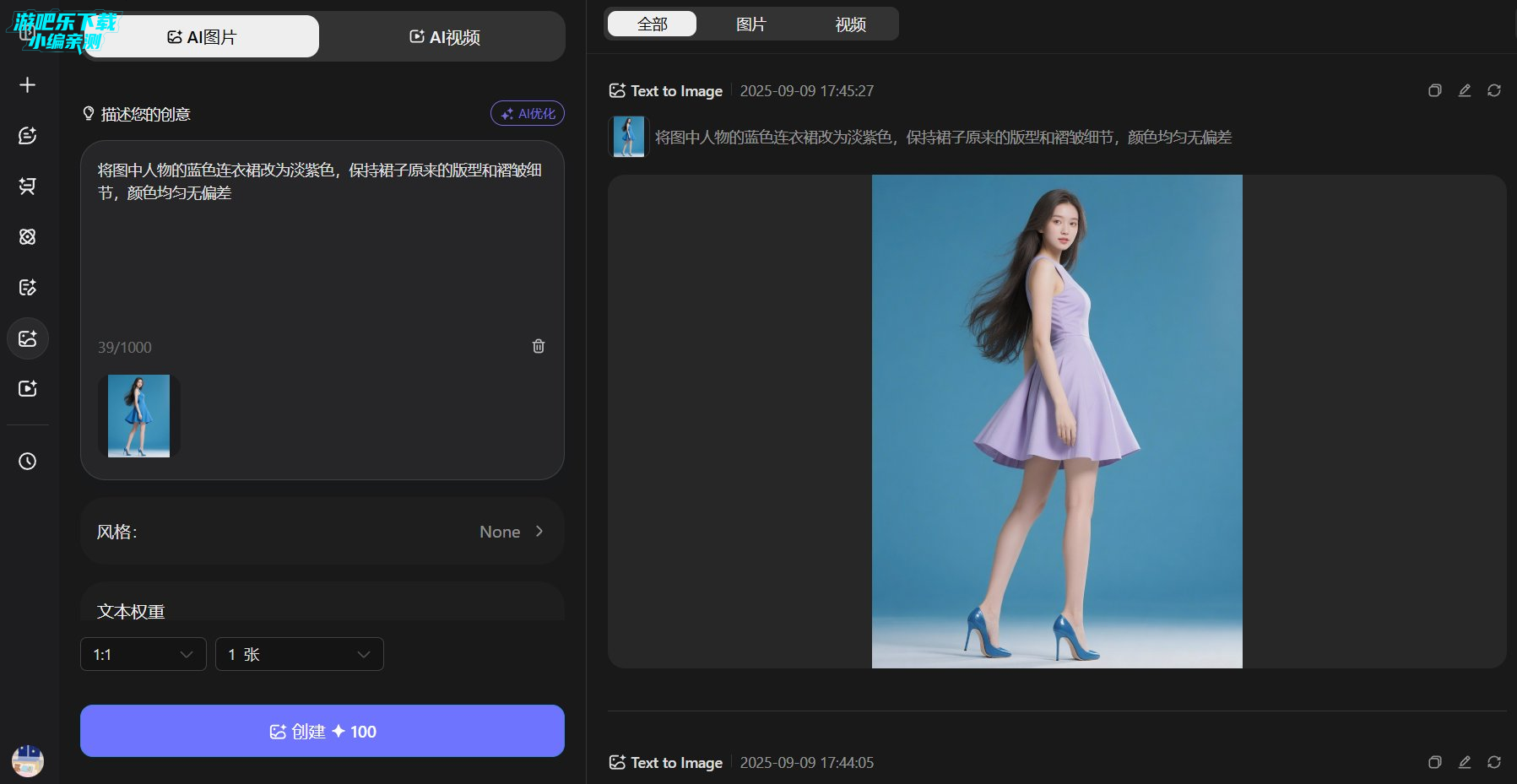This screenshot has width=1517, height=784.
Task: Filter results by 图片
Action: (750, 24)
